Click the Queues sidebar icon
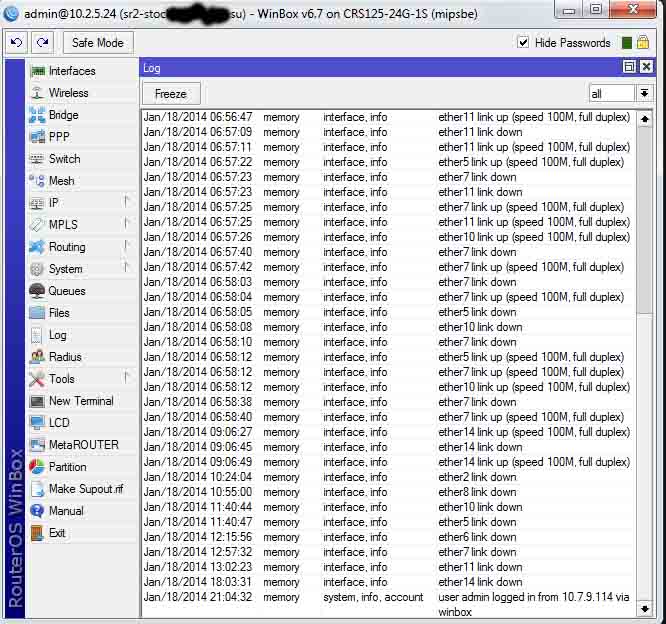The width and height of the screenshot is (666, 624). click(37, 291)
